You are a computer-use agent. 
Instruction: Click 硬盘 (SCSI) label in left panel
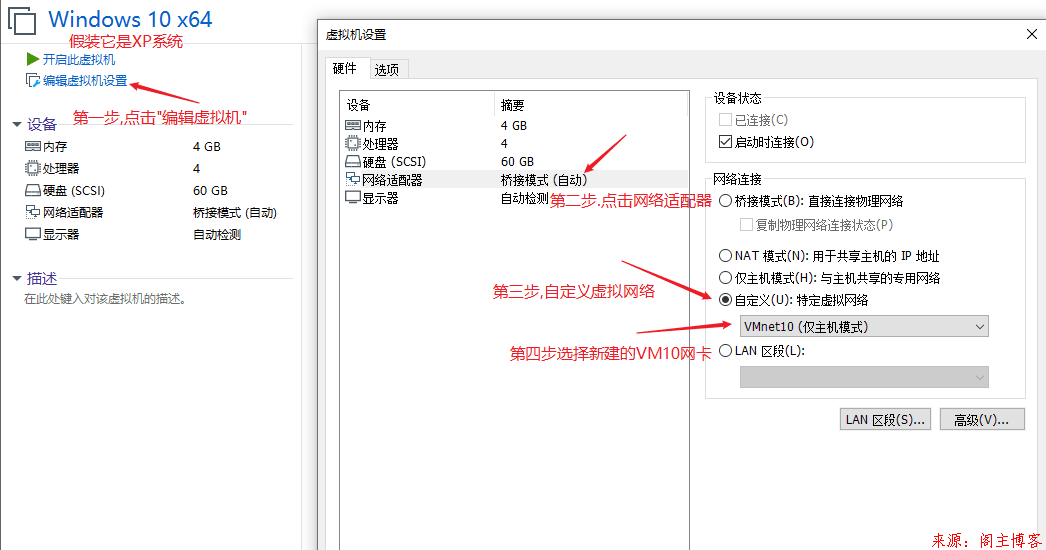pyautogui.click(x=74, y=191)
